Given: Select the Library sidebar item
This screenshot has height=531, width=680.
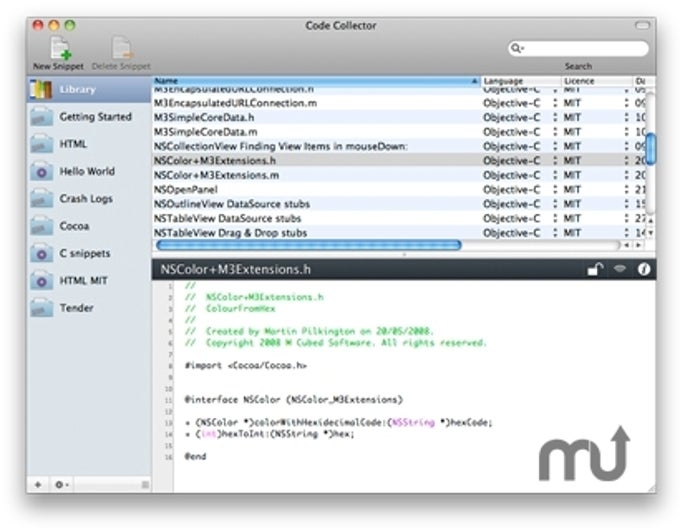Looking at the screenshot, I should [x=89, y=89].
